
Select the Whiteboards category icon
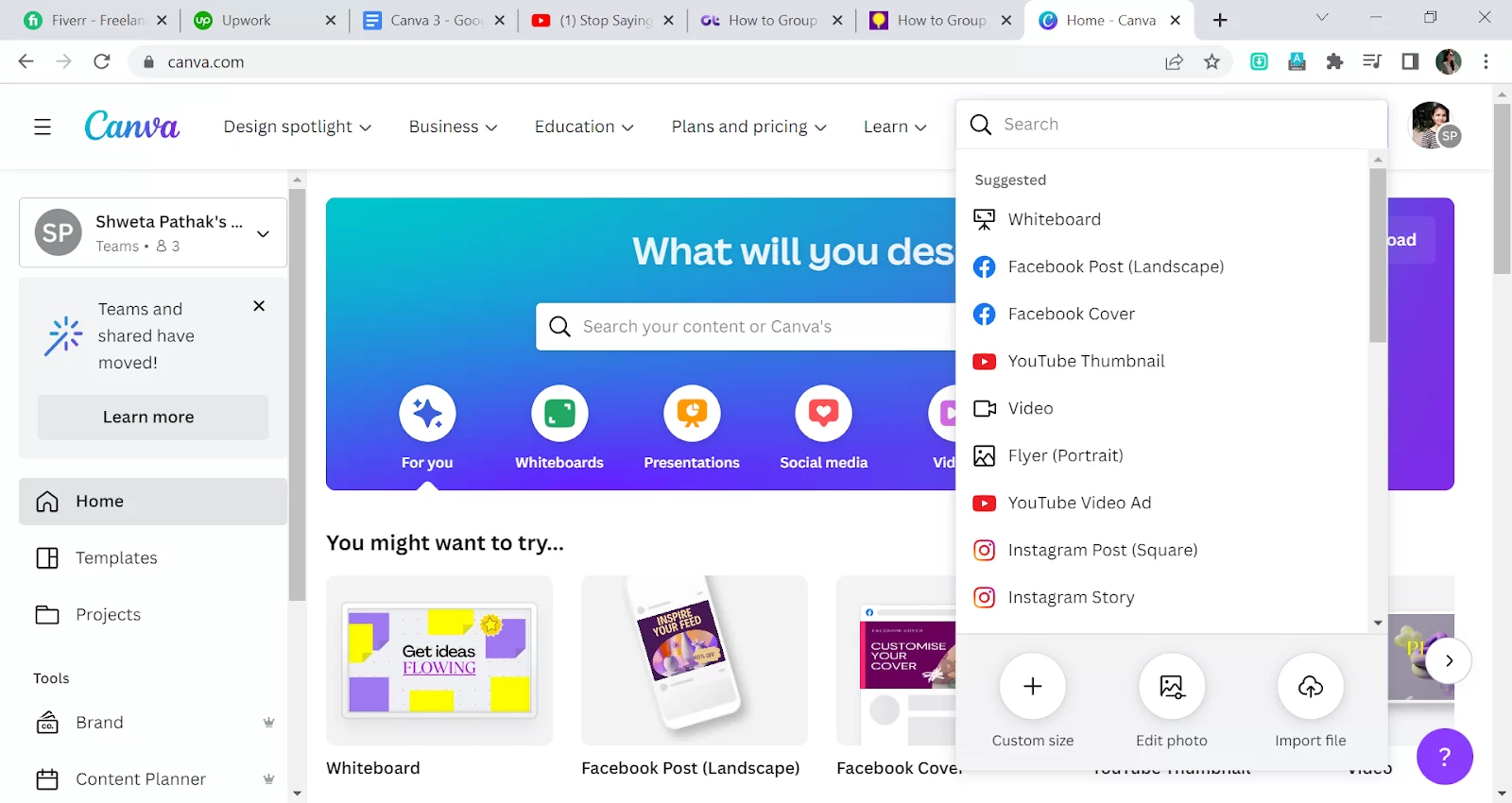coord(559,413)
